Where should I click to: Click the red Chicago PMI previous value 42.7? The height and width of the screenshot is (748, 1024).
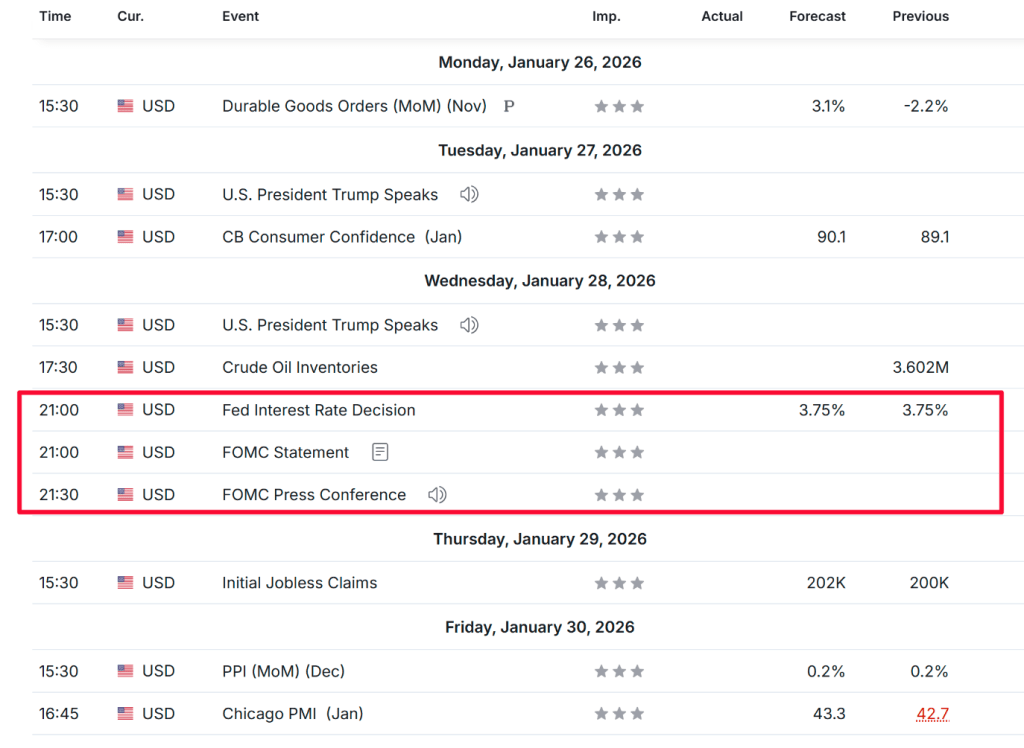[x=932, y=714]
